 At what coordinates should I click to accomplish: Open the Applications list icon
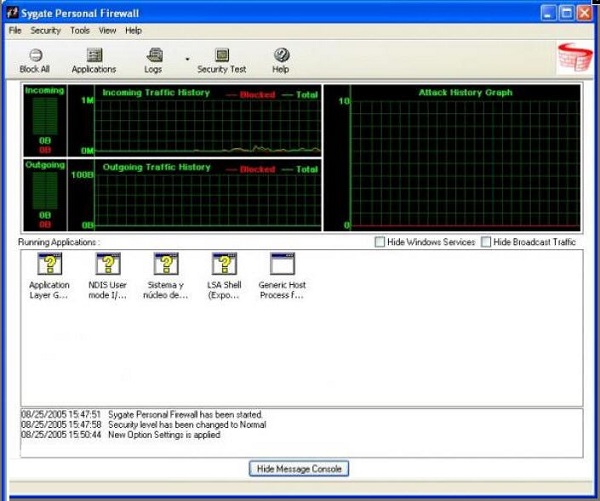[x=94, y=55]
